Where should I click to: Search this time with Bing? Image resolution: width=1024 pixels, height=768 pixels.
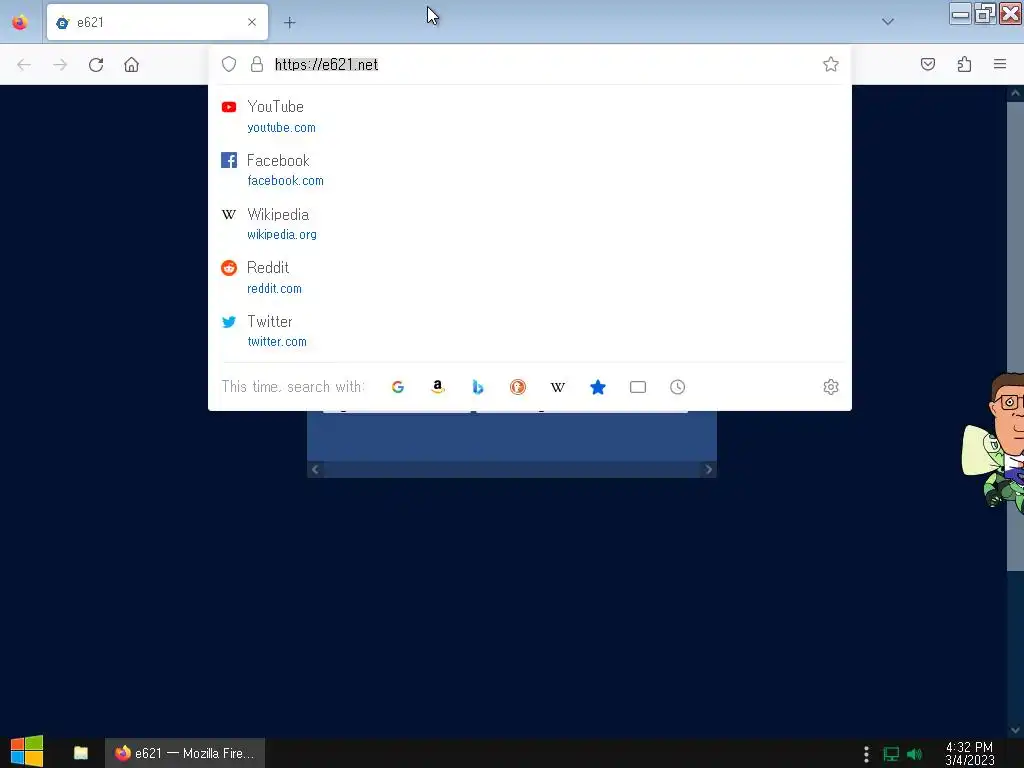pyautogui.click(x=477, y=387)
